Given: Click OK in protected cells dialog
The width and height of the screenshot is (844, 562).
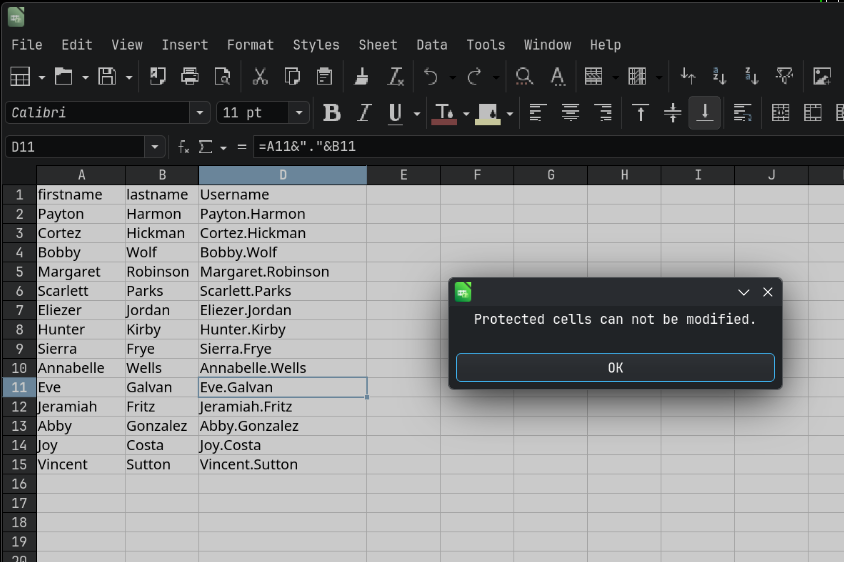Looking at the screenshot, I should point(615,367).
